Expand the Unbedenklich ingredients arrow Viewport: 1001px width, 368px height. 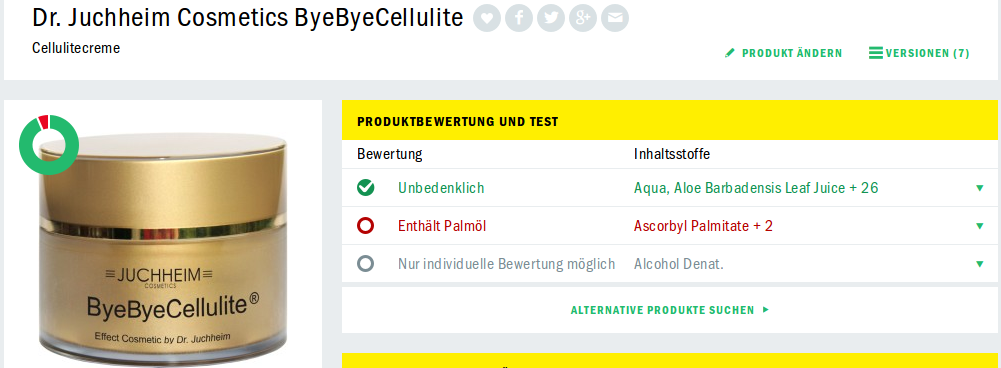pos(980,188)
